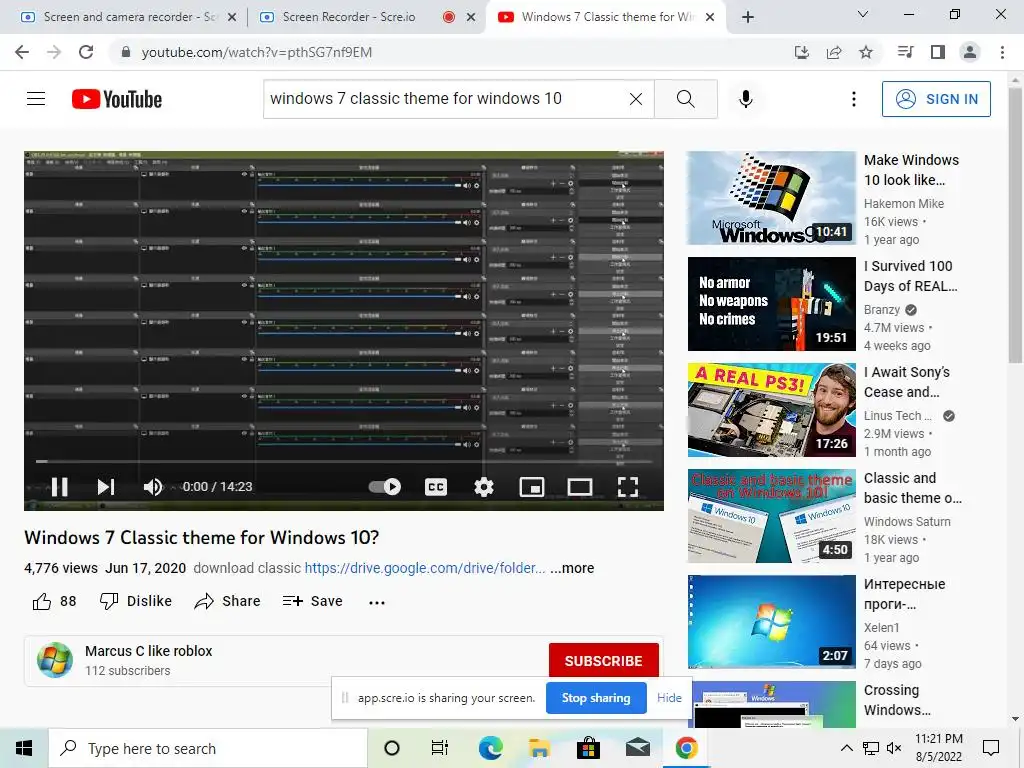Open the Classic and basic theme video title
Image resolution: width=1024 pixels, height=768 pixels.
pyautogui.click(x=912, y=488)
